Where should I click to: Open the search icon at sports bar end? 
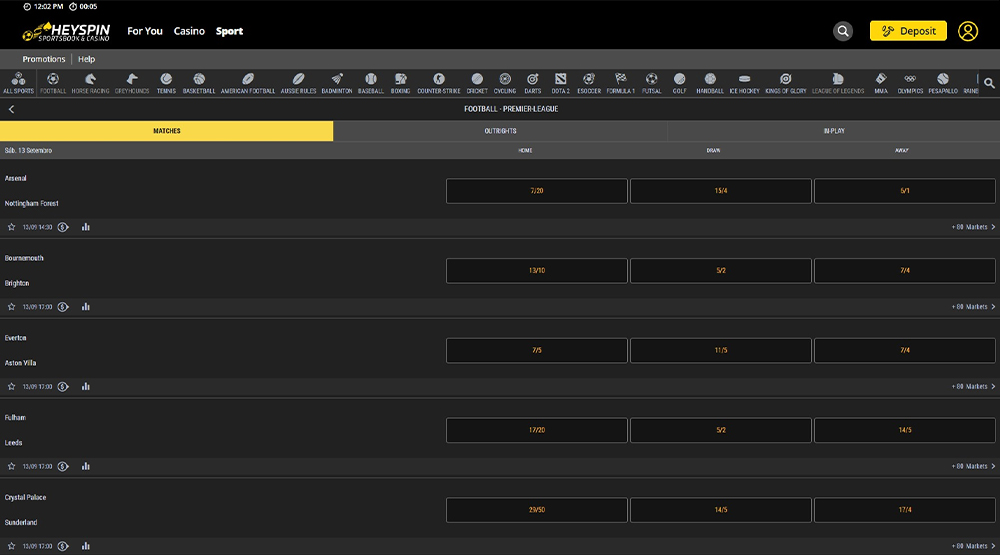pos(989,83)
